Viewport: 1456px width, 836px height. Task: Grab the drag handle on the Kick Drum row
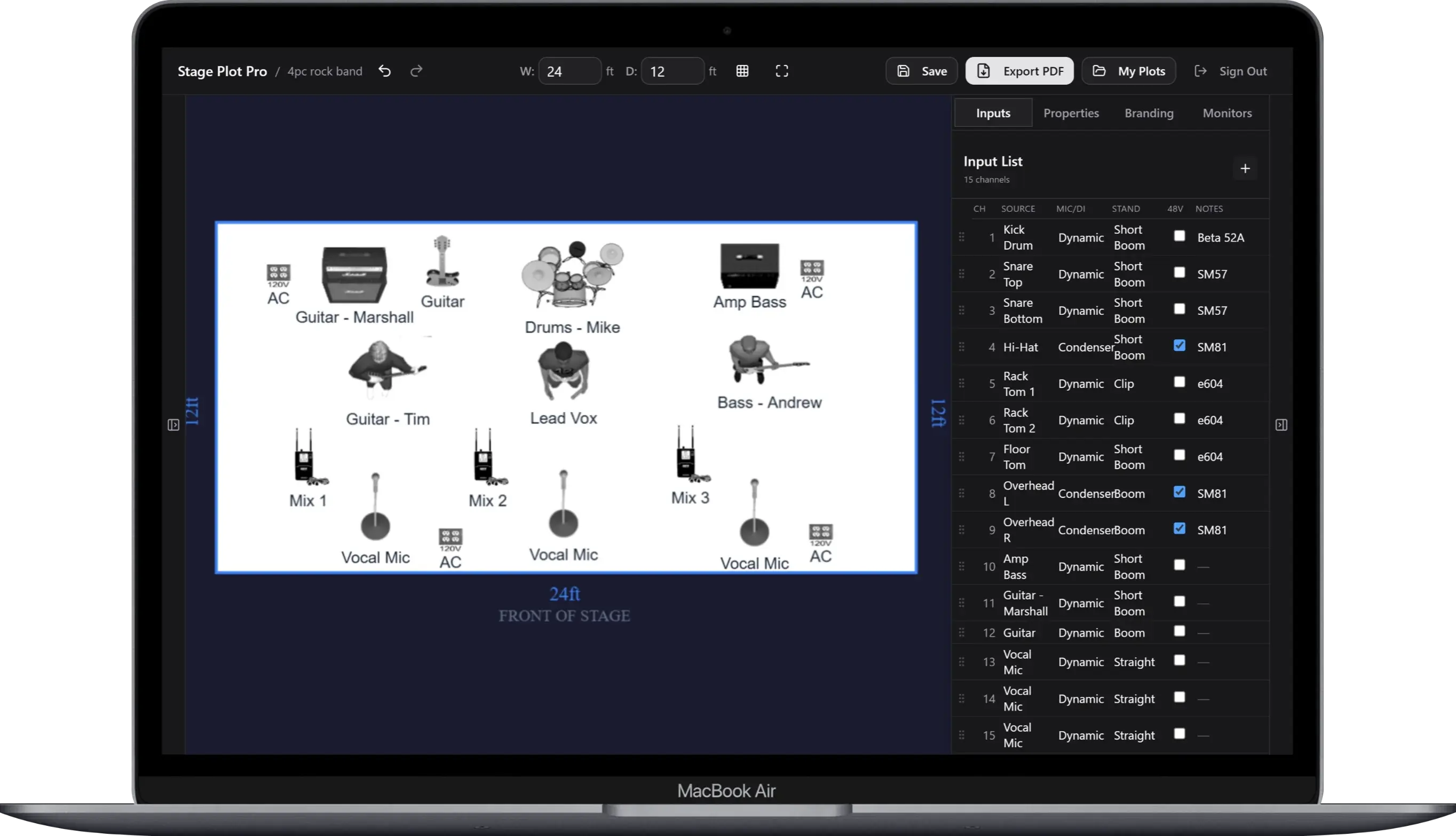(x=962, y=237)
